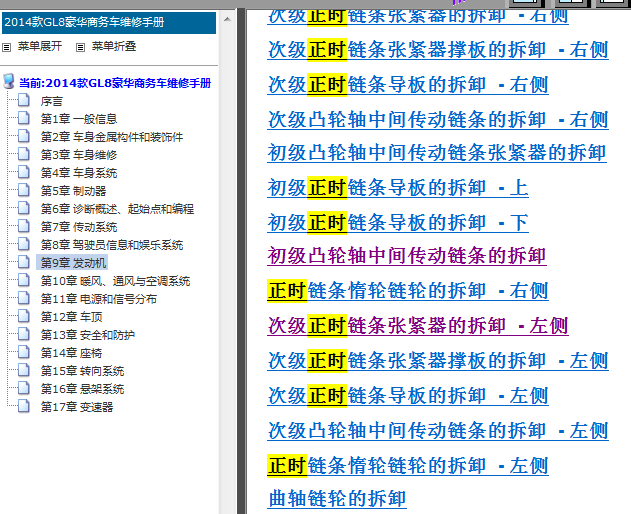Screen dimensions: 631x514
Task: Select highlighted chapter 第9章 发动机
Action: pos(72,263)
